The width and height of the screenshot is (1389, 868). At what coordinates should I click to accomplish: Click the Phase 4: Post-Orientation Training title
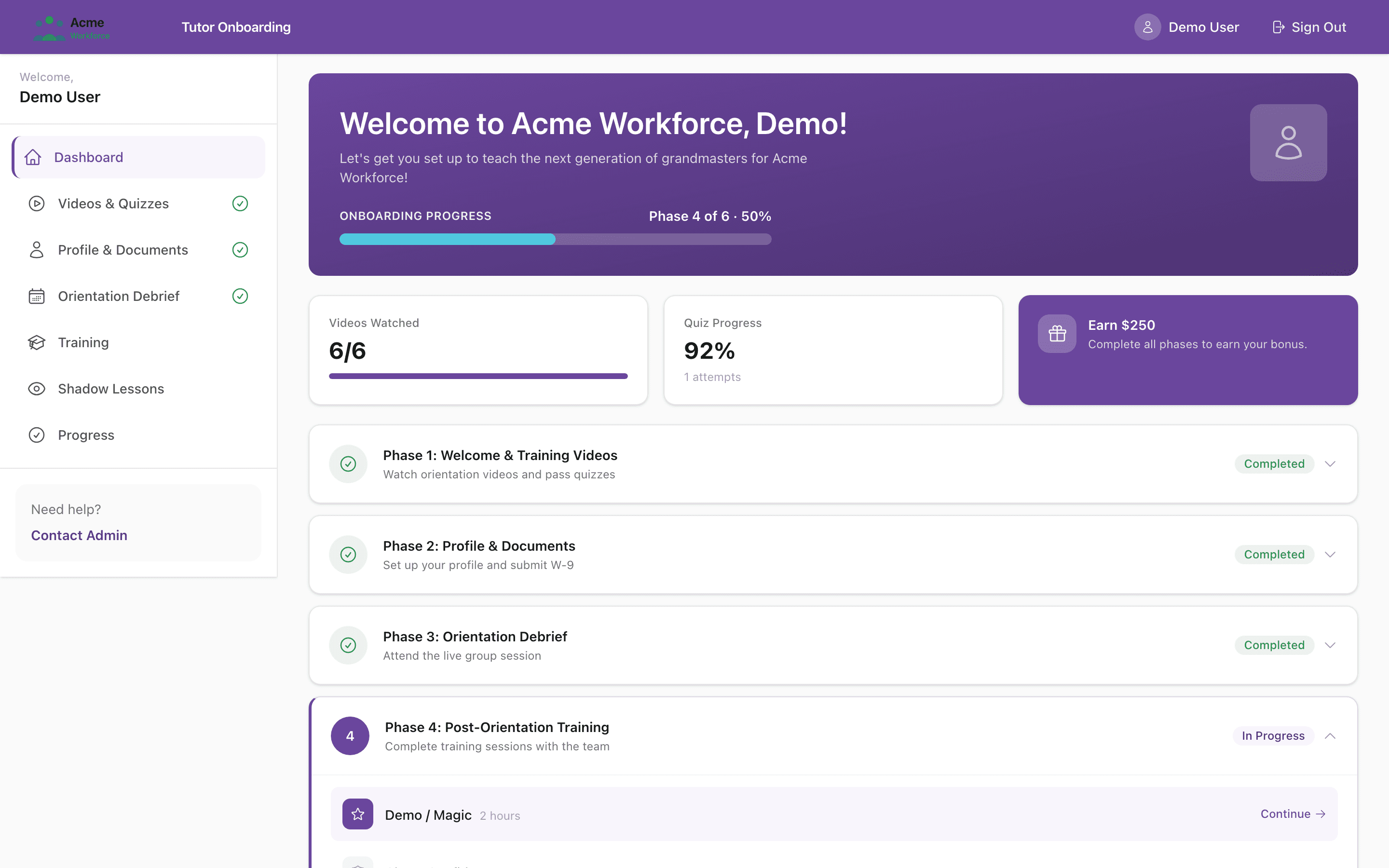(x=496, y=727)
